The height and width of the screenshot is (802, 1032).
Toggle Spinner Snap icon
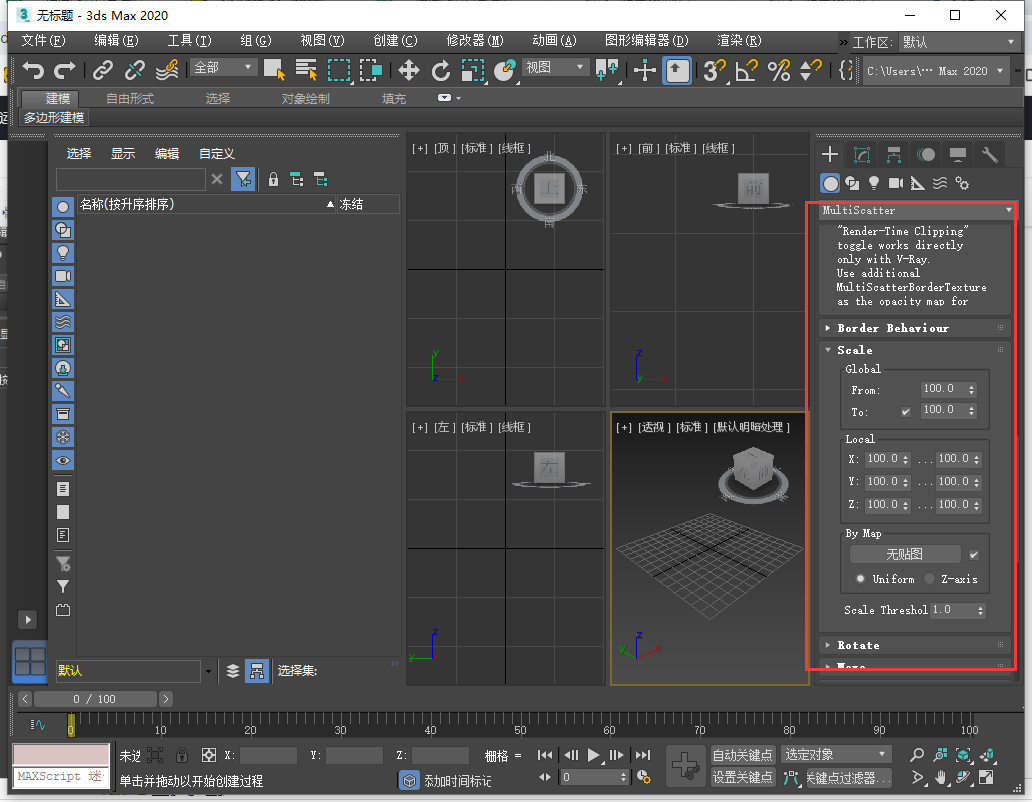pyautogui.click(x=810, y=70)
